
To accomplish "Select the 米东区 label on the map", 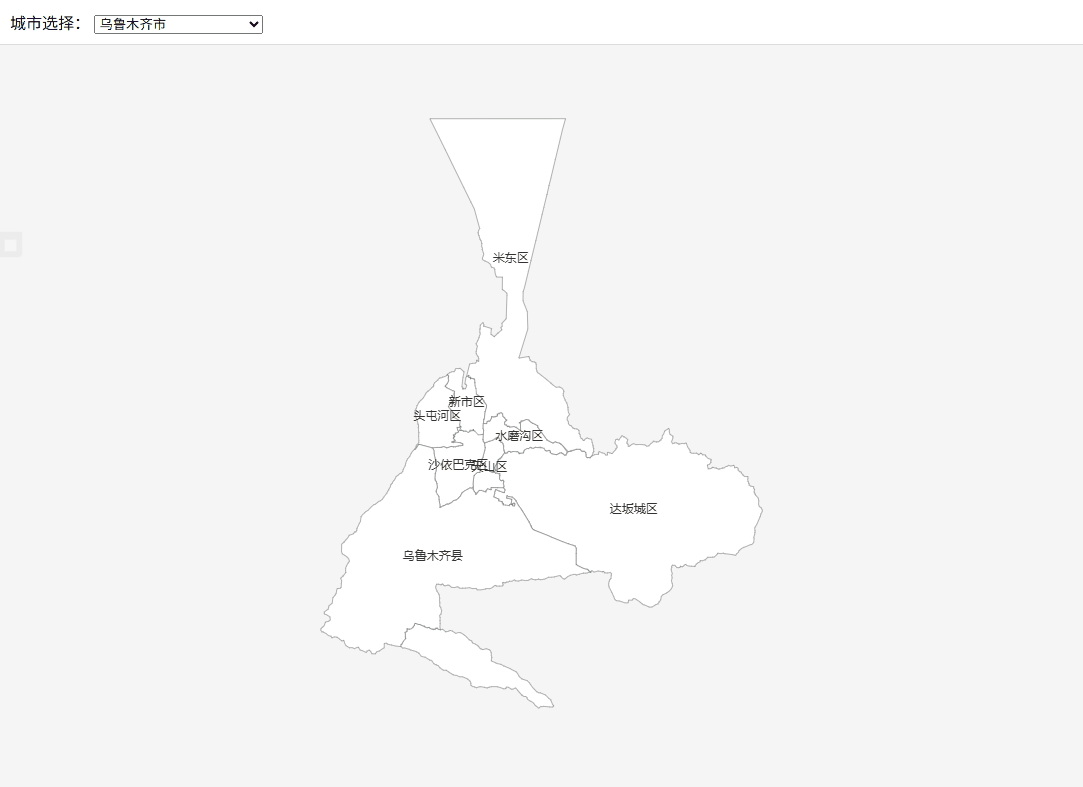I will 510,258.
